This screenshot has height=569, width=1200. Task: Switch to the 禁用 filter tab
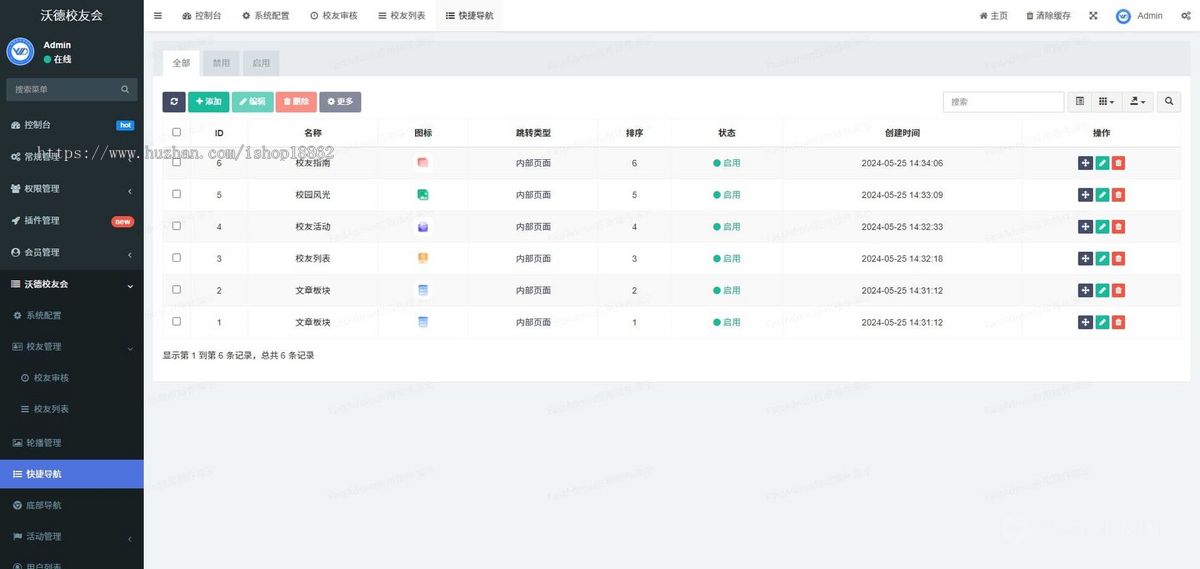[221, 63]
